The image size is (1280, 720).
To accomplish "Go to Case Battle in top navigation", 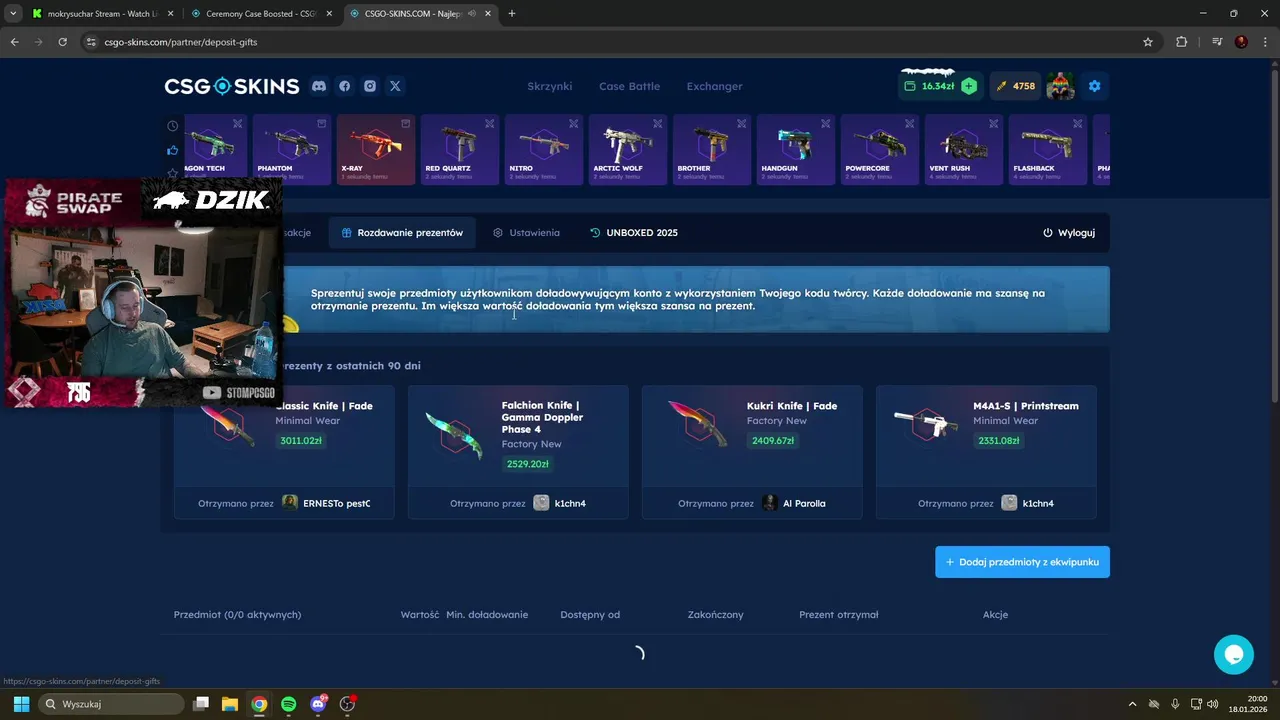I will 629,86.
